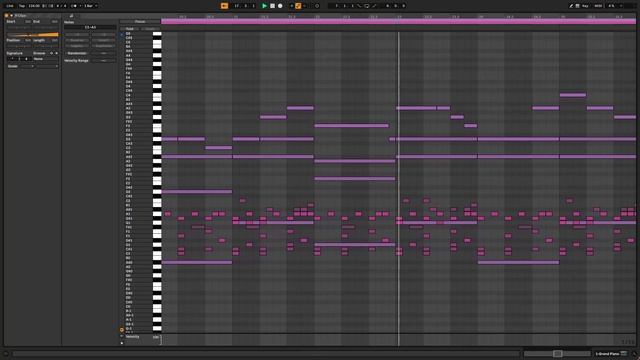Viewport: 640px width, 360px height.
Task: Toggle the orange lane icon above Velocity
Action: 122,330
